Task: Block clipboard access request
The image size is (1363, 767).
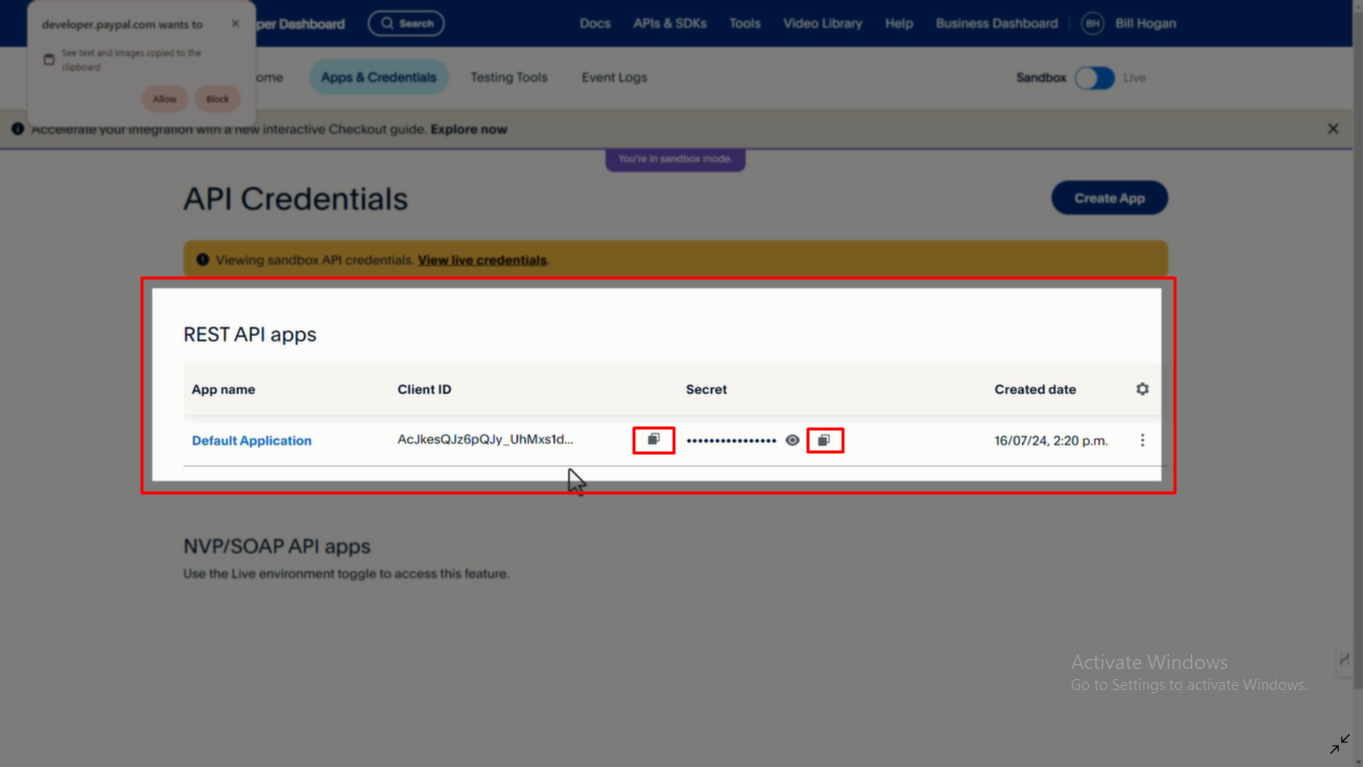Action: point(217,99)
